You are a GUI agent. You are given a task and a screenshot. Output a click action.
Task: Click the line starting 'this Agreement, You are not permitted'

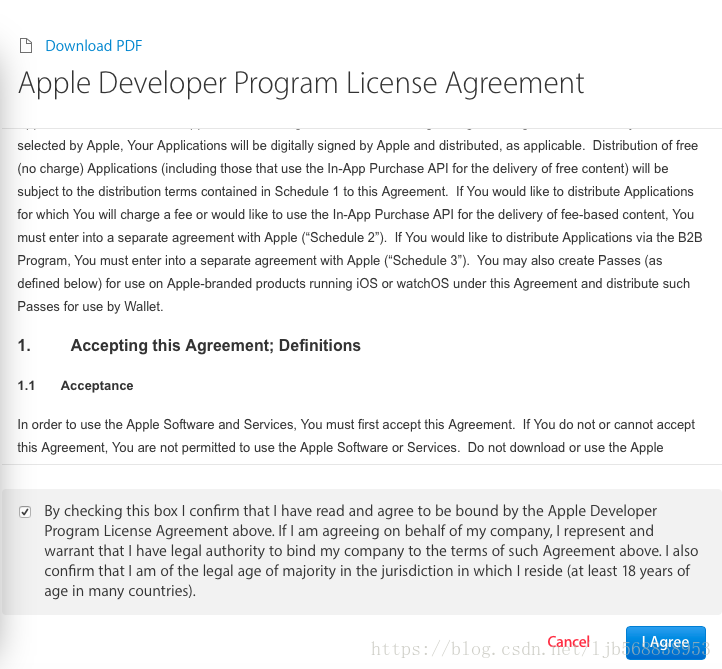point(340,448)
